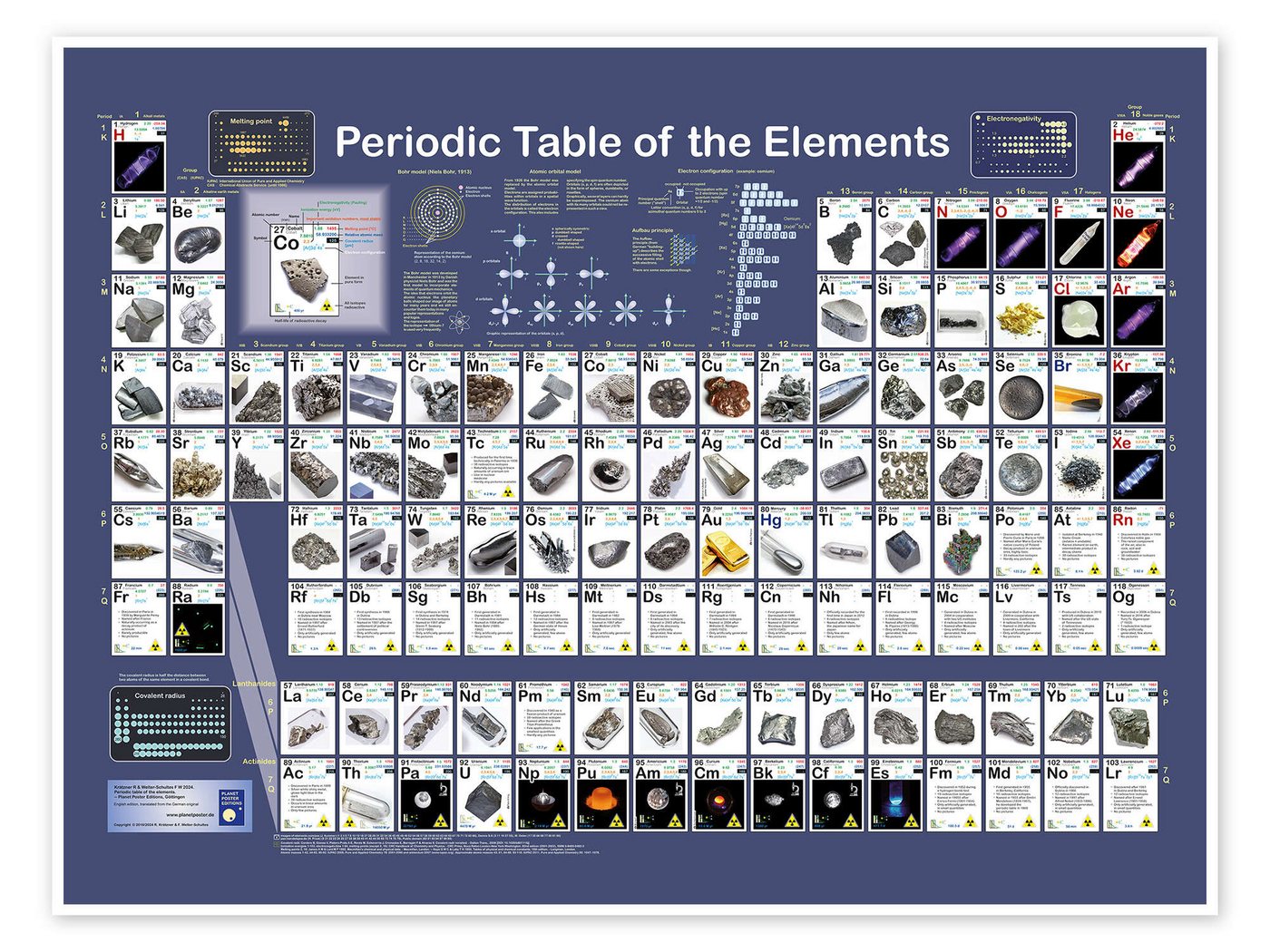Viewport: 1270px width, 952px height.
Task: Open the Tungsten (W) element card
Action: [434, 541]
